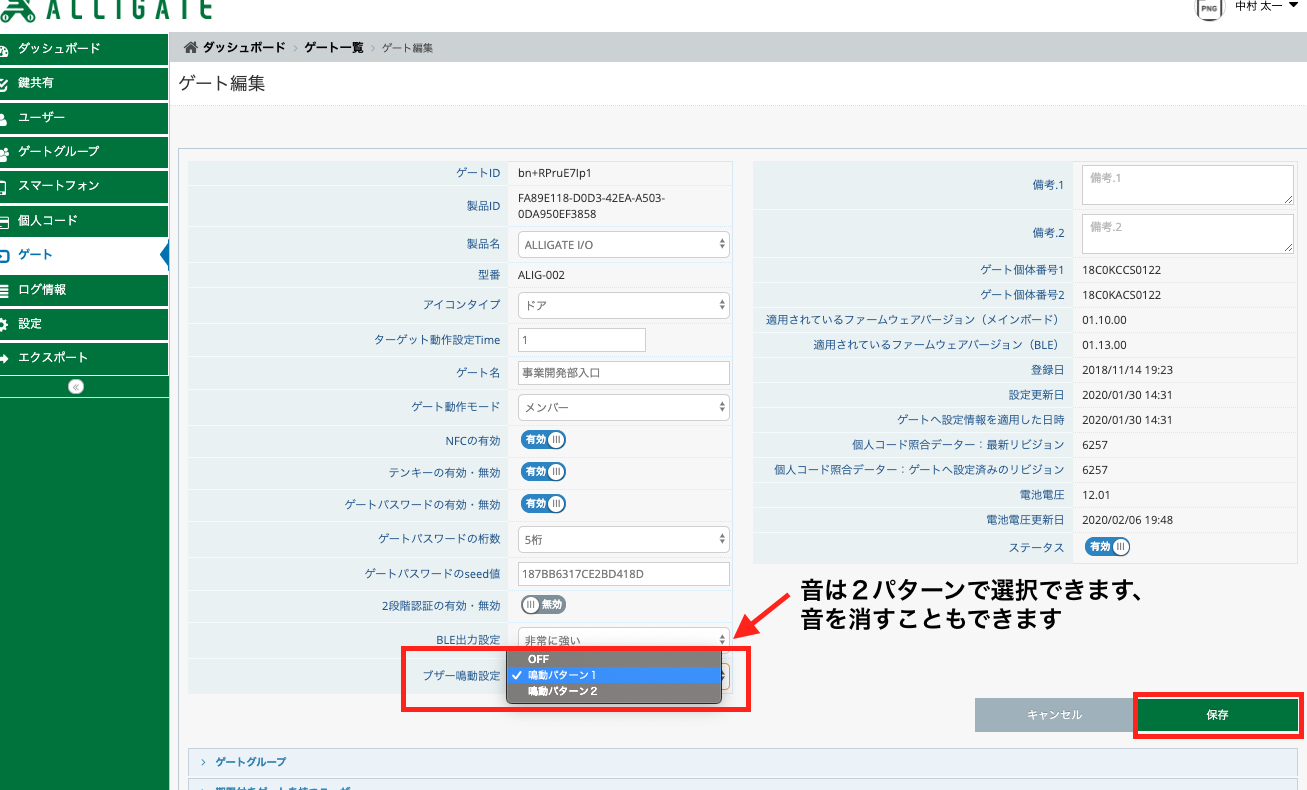Viewport: 1307px width, 790px height.
Task: Open ログ情報 from the sidebar
Action: coord(84,289)
